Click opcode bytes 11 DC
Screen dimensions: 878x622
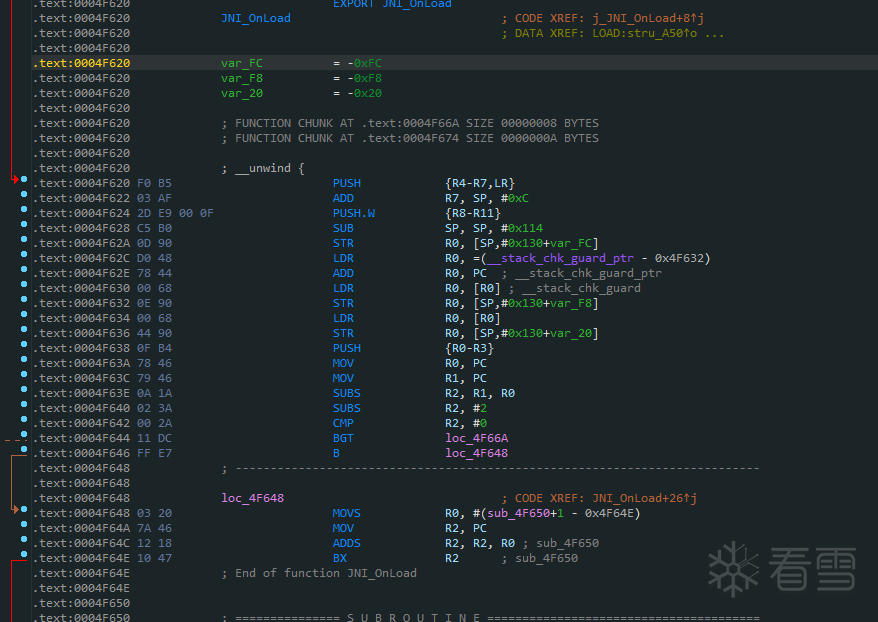point(154,438)
